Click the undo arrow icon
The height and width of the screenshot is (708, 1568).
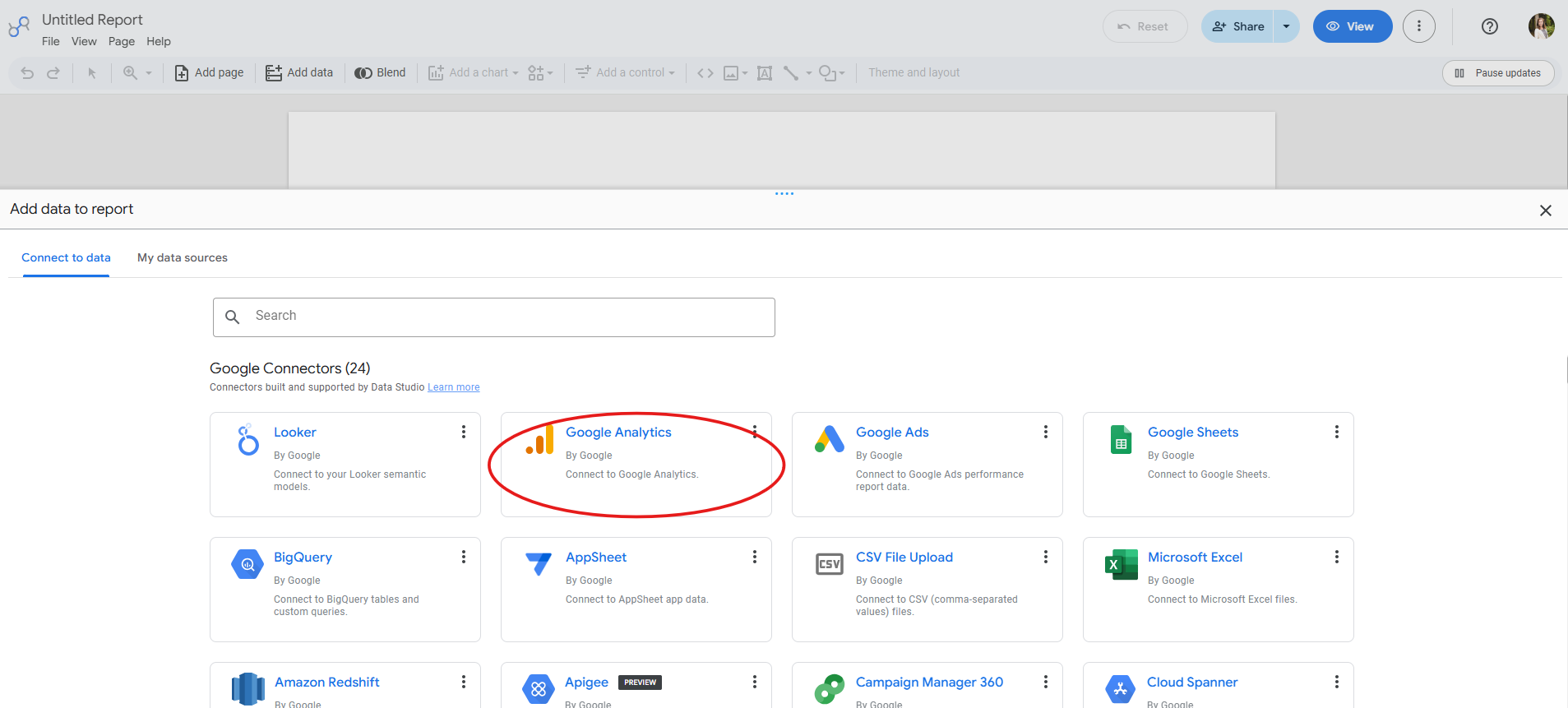27,73
